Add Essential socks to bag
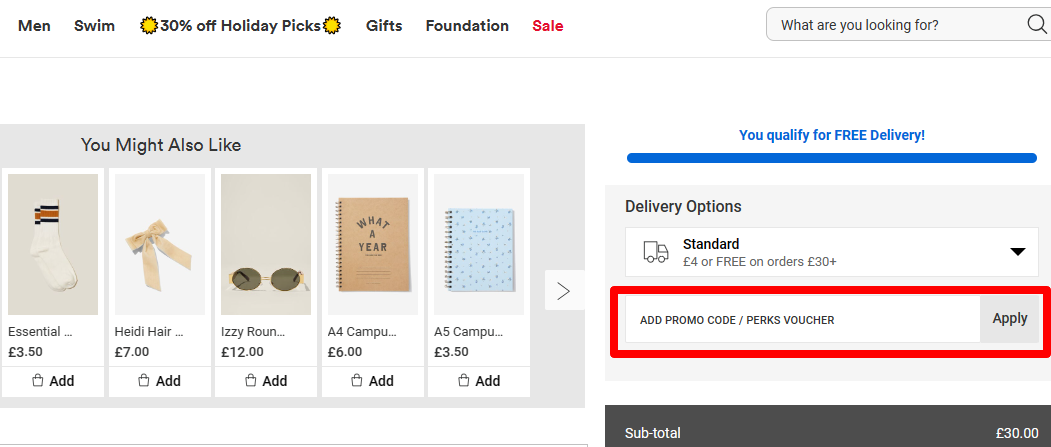This screenshot has width=1051, height=447. point(53,381)
